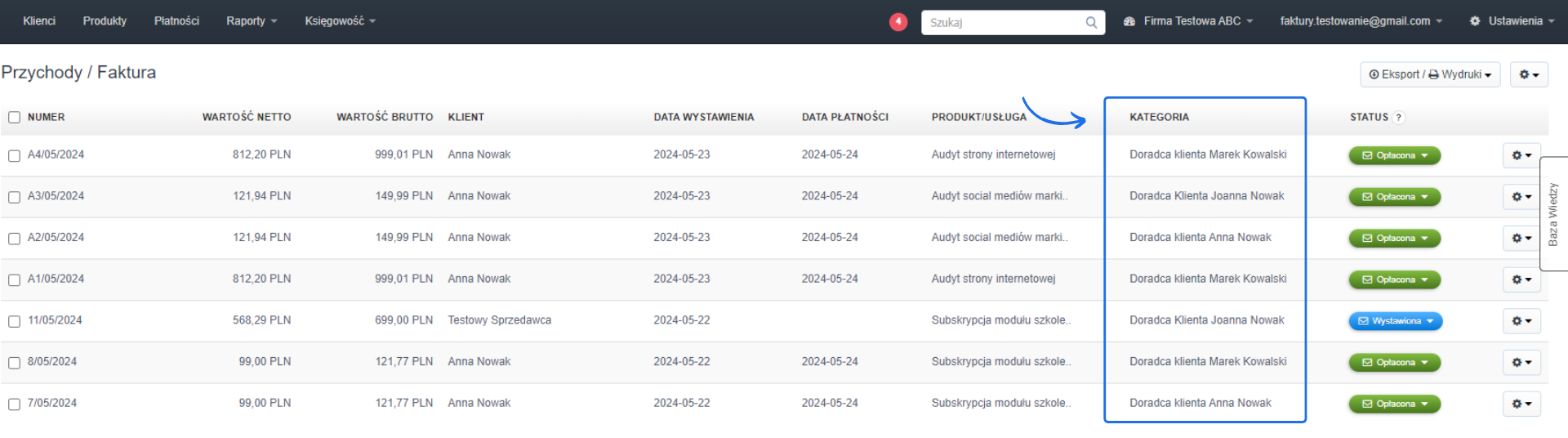Click the Eksport / Wydruki button

(1429, 74)
